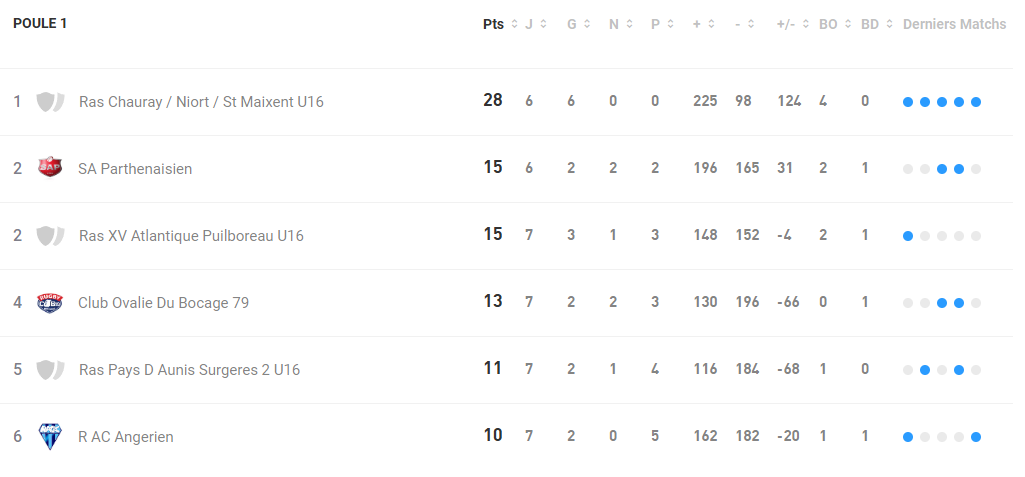Viewport: 1025px width, 477px height.
Task: Open Club Ovalie Du Bocage 79 link
Action: coord(163,303)
